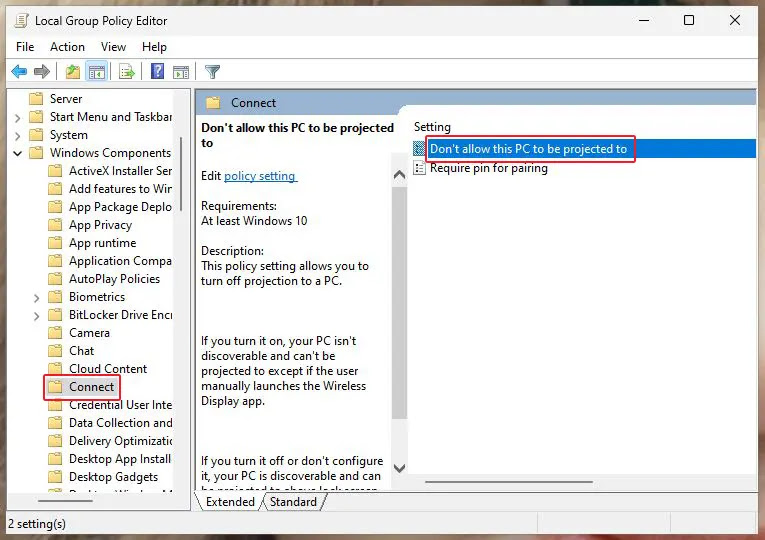
Task: Select Require pin for pairing setting
Action: 488,168
